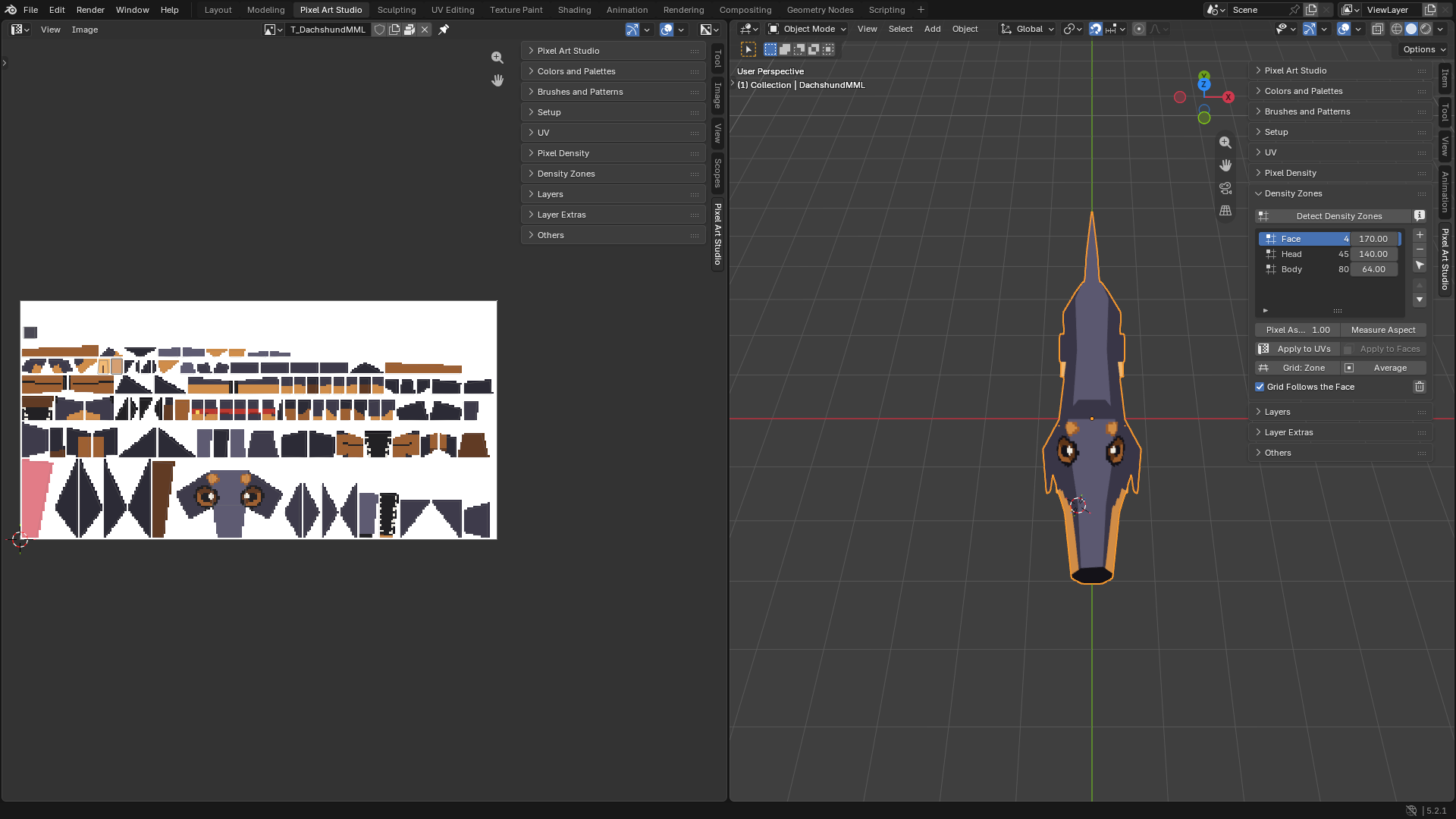Click the Pixel Aspect 1.00 field

[1297, 330]
